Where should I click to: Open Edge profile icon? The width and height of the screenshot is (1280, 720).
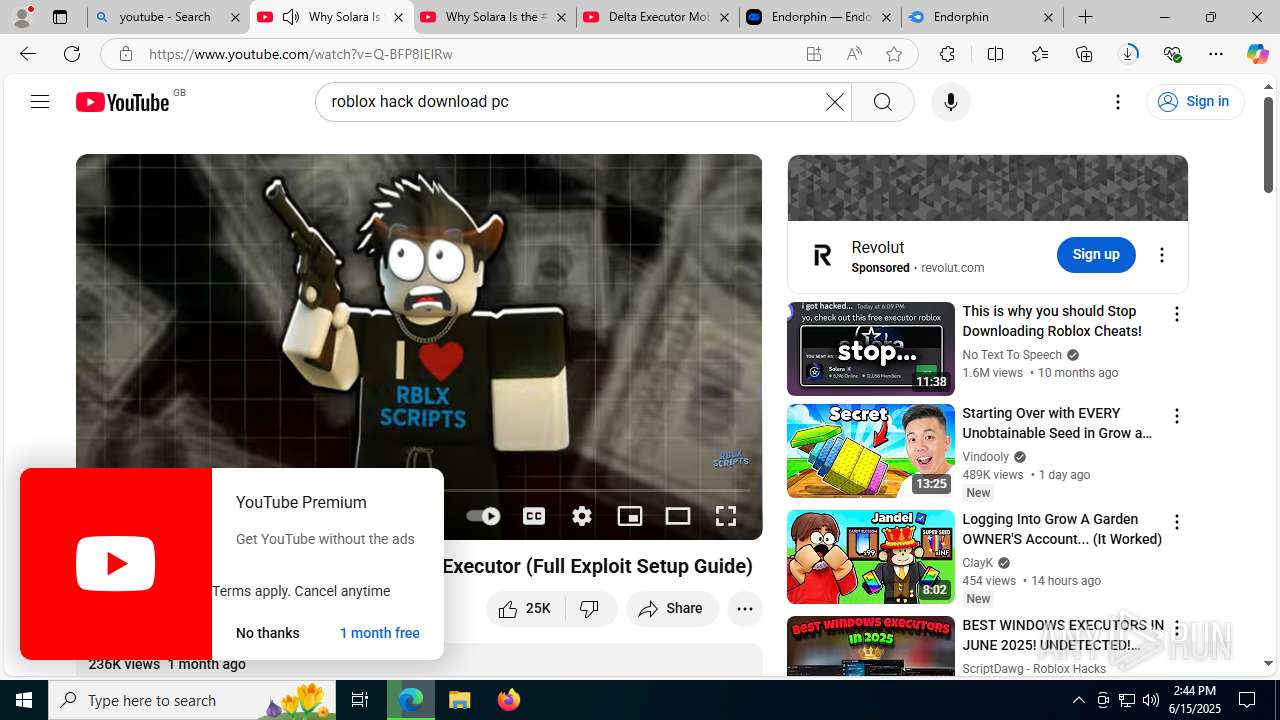pyautogui.click(x=22, y=17)
